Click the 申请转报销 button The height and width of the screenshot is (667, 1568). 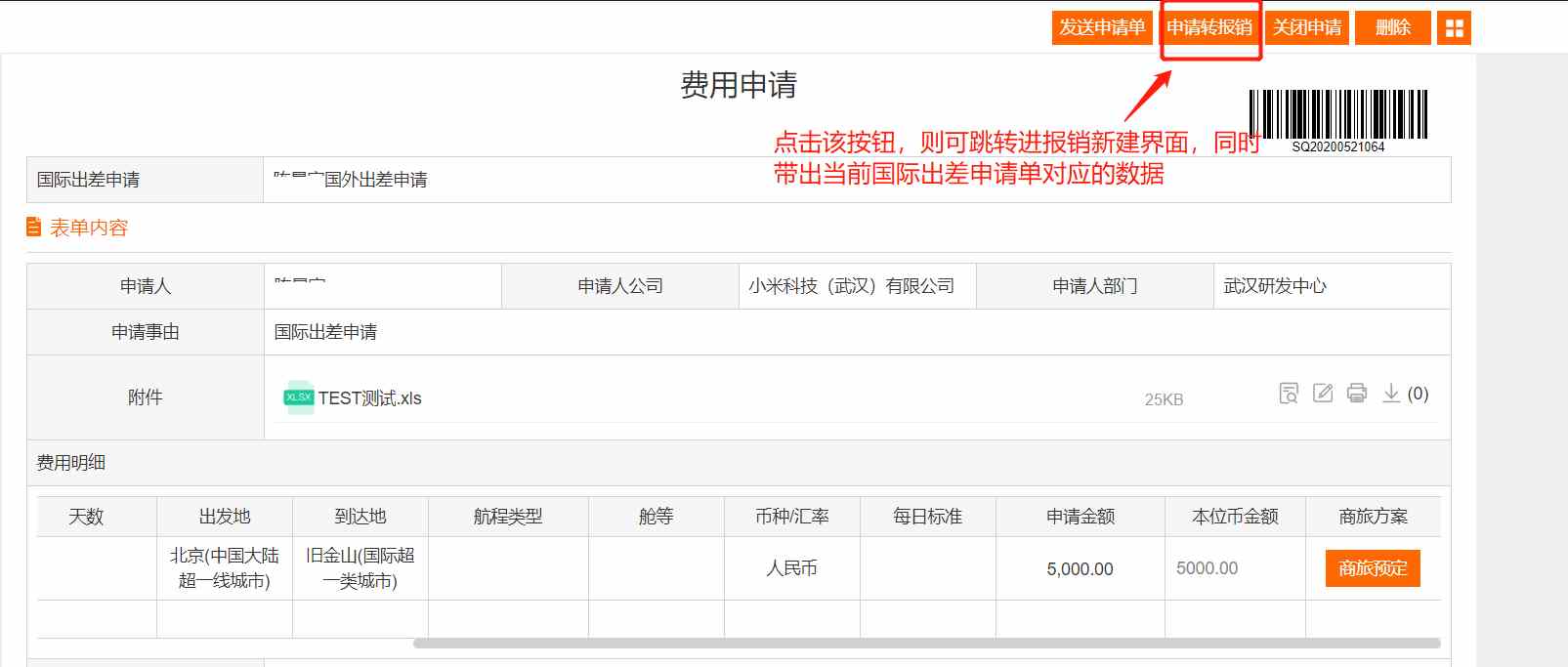point(1209,27)
